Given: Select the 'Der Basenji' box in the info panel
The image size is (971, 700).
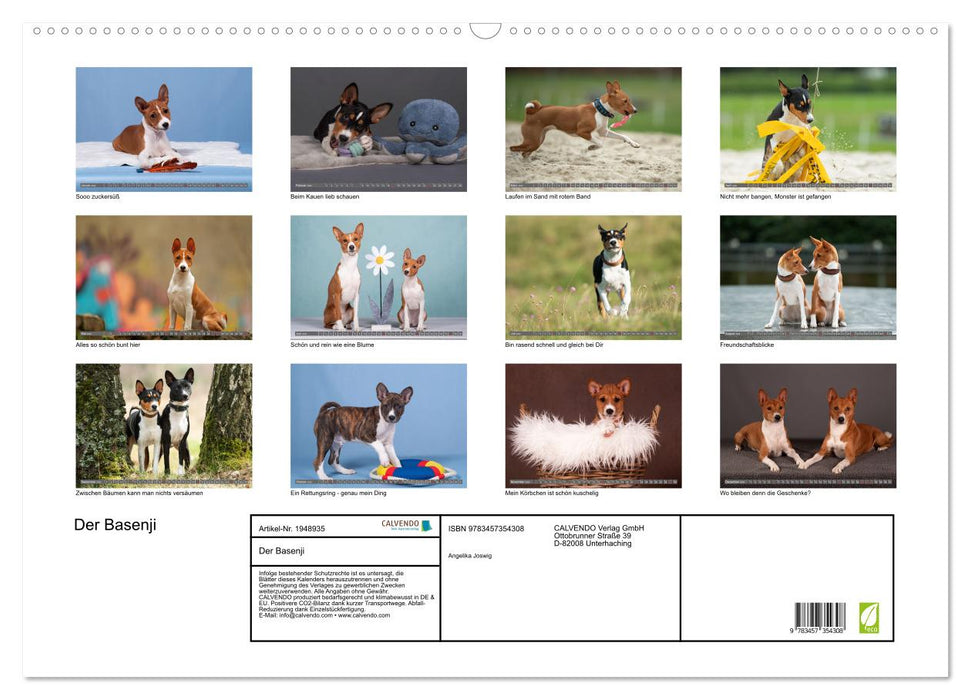Looking at the screenshot, I should tap(300, 551).
